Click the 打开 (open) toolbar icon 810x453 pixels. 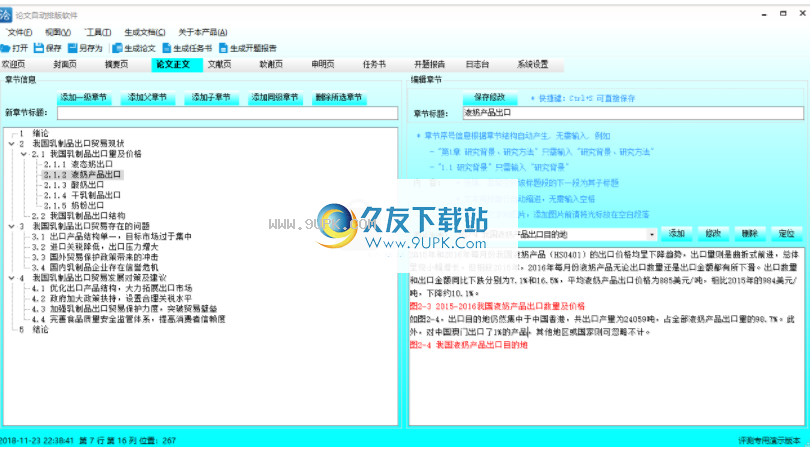[6, 48]
